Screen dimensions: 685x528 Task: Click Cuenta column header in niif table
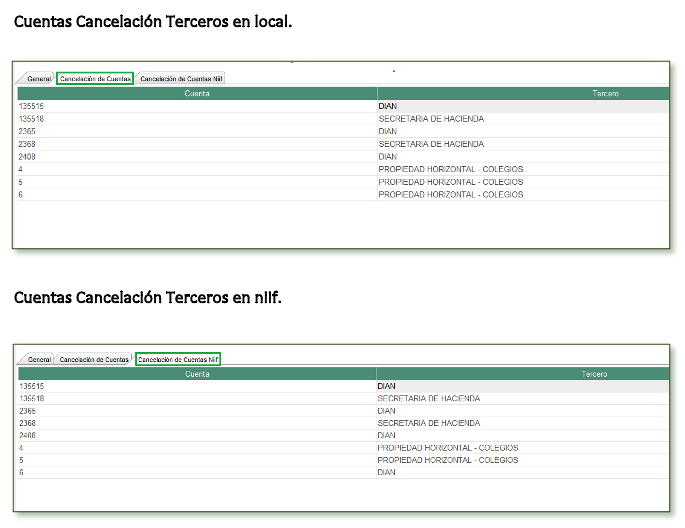195,374
